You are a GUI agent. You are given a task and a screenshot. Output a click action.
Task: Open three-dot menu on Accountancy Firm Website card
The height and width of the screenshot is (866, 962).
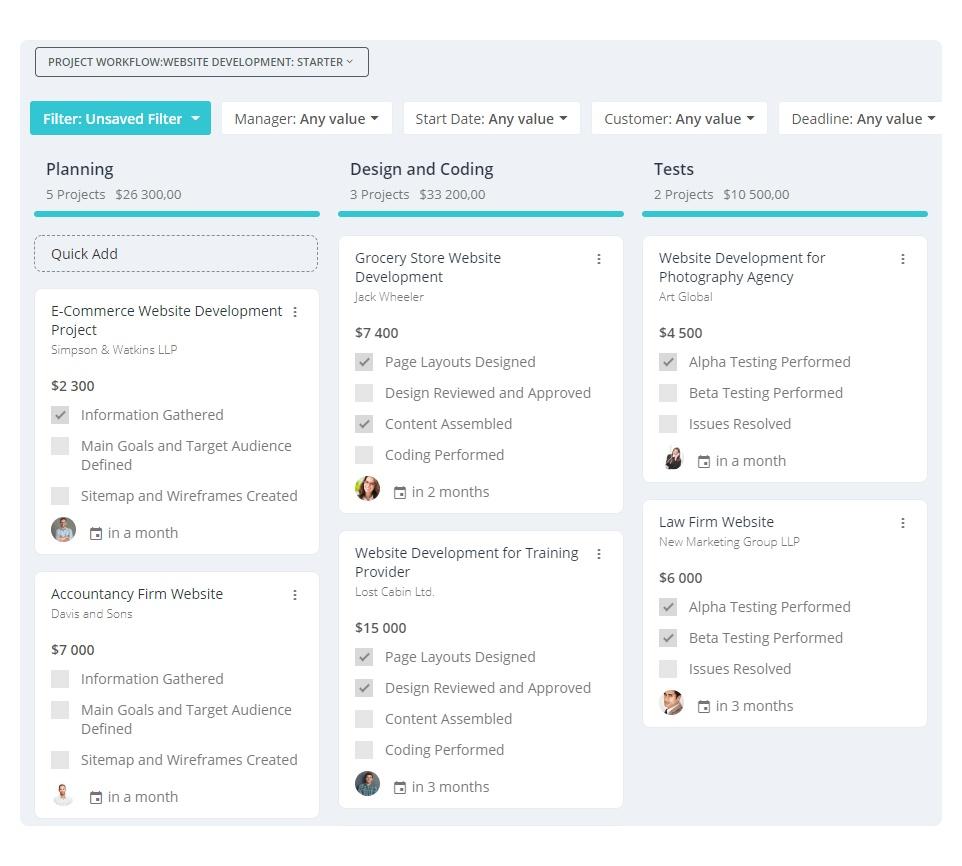(x=295, y=595)
